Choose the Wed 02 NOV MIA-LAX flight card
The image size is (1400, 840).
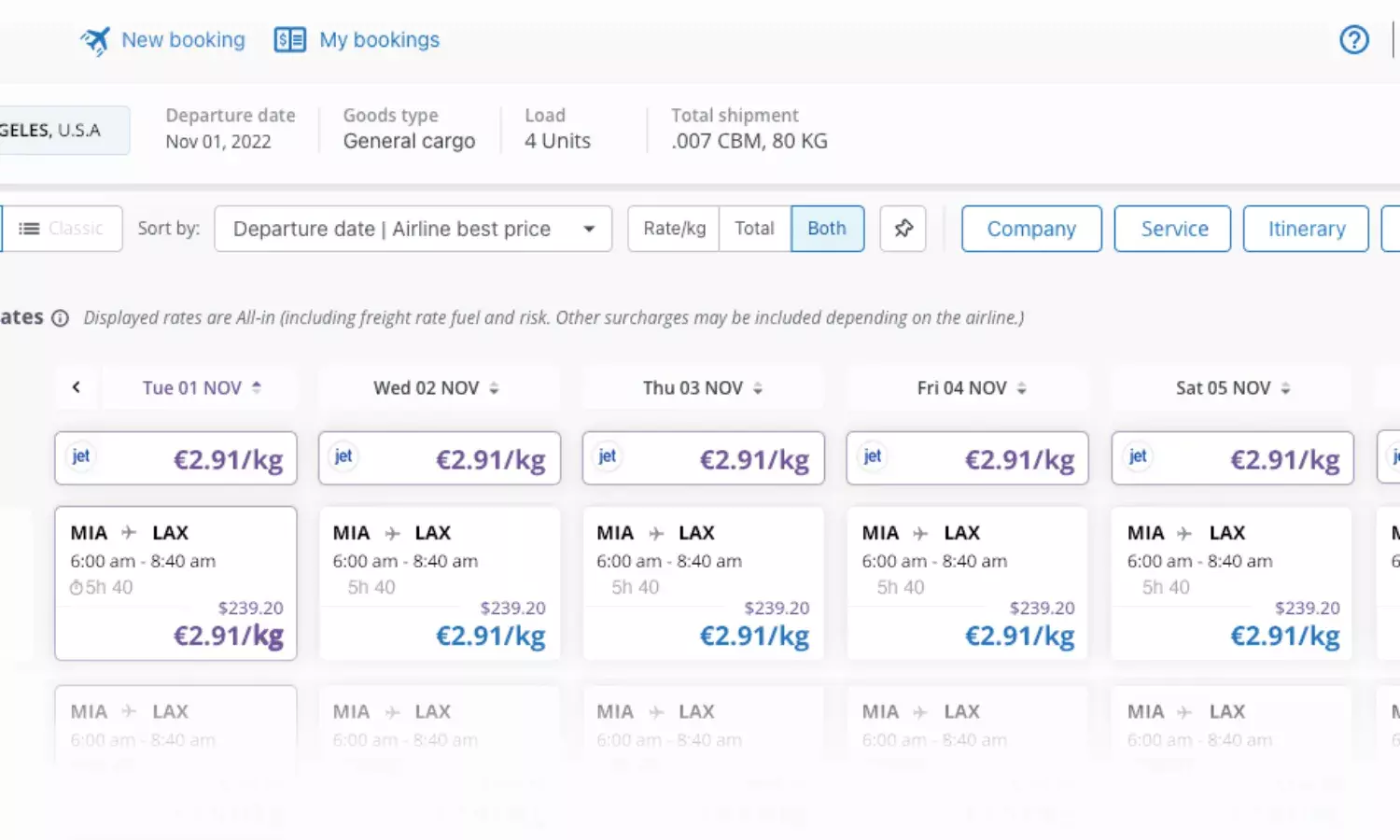(440, 583)
